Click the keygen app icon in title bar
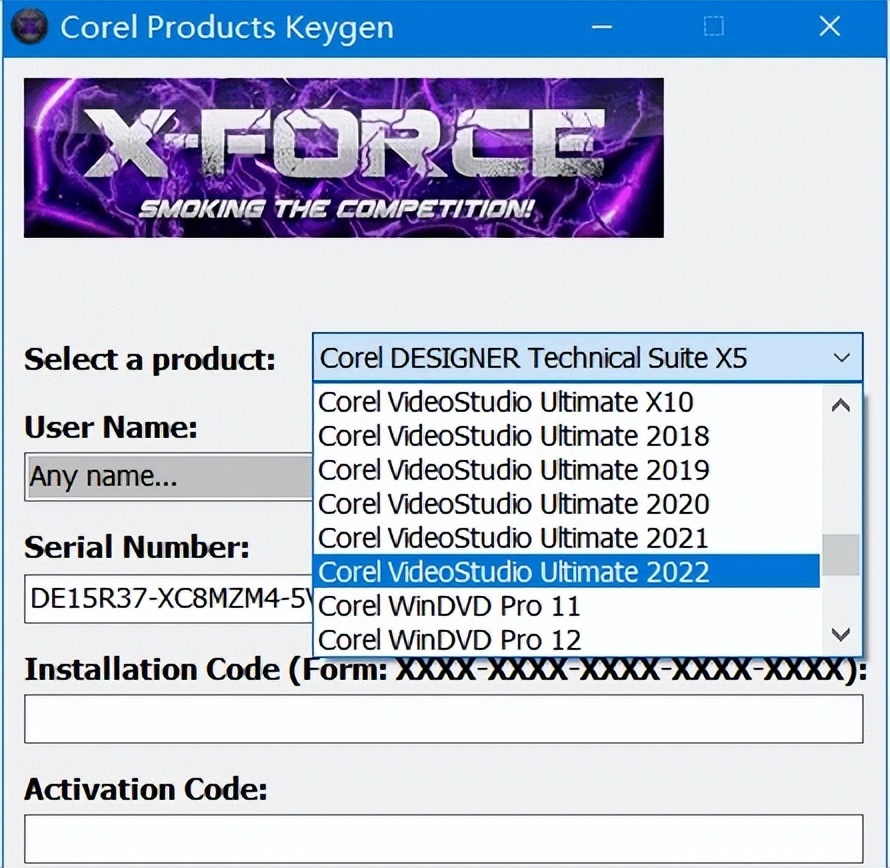This screenshot has height=868, width=890. [27, 26]
